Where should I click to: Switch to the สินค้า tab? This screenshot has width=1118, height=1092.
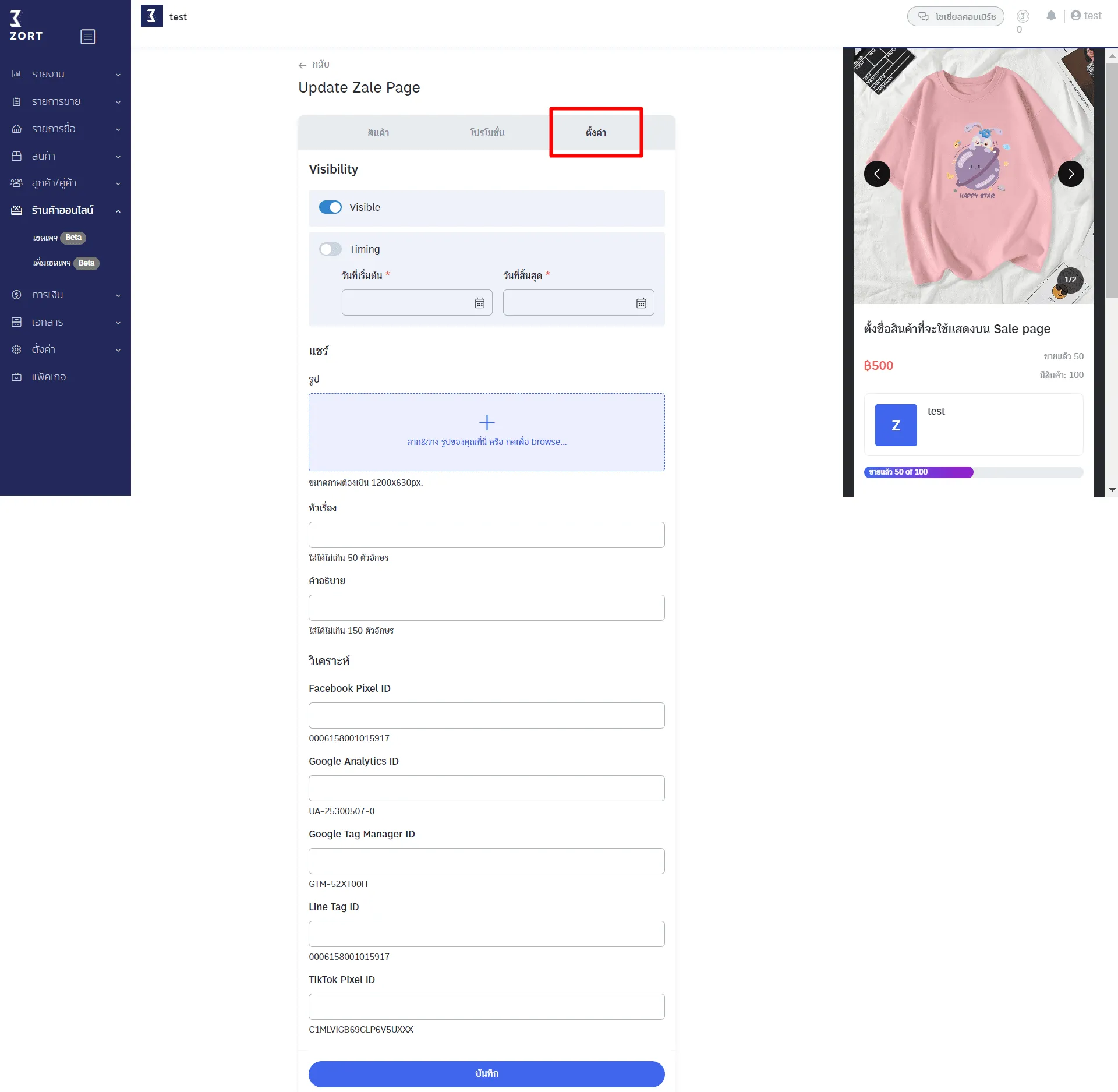[x=378, y=133]
